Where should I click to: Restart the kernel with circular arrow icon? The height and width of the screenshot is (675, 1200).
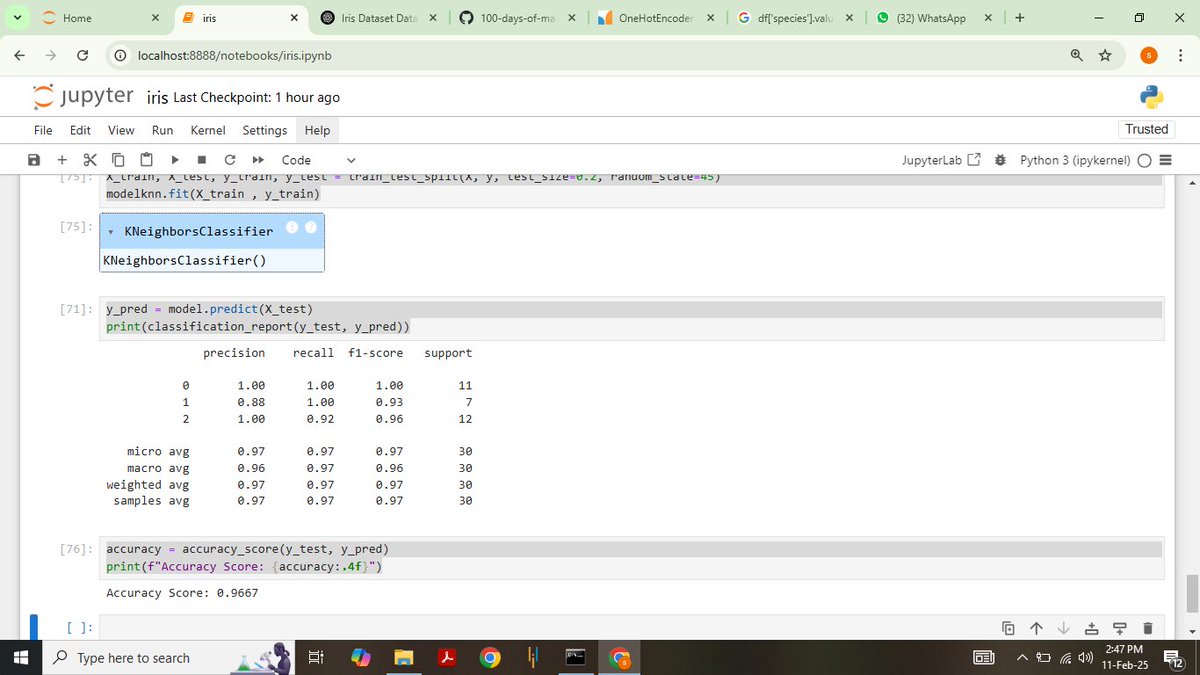(230, 160)
